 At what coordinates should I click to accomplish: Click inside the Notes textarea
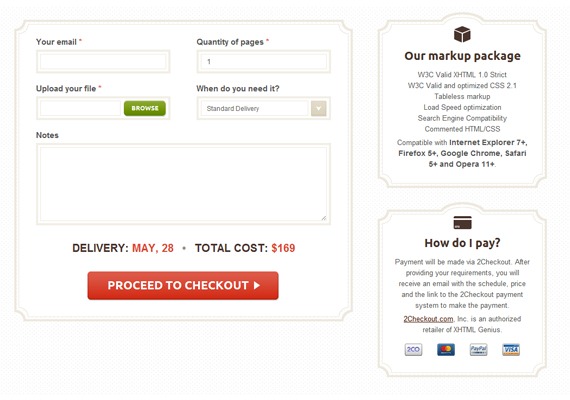183,184
